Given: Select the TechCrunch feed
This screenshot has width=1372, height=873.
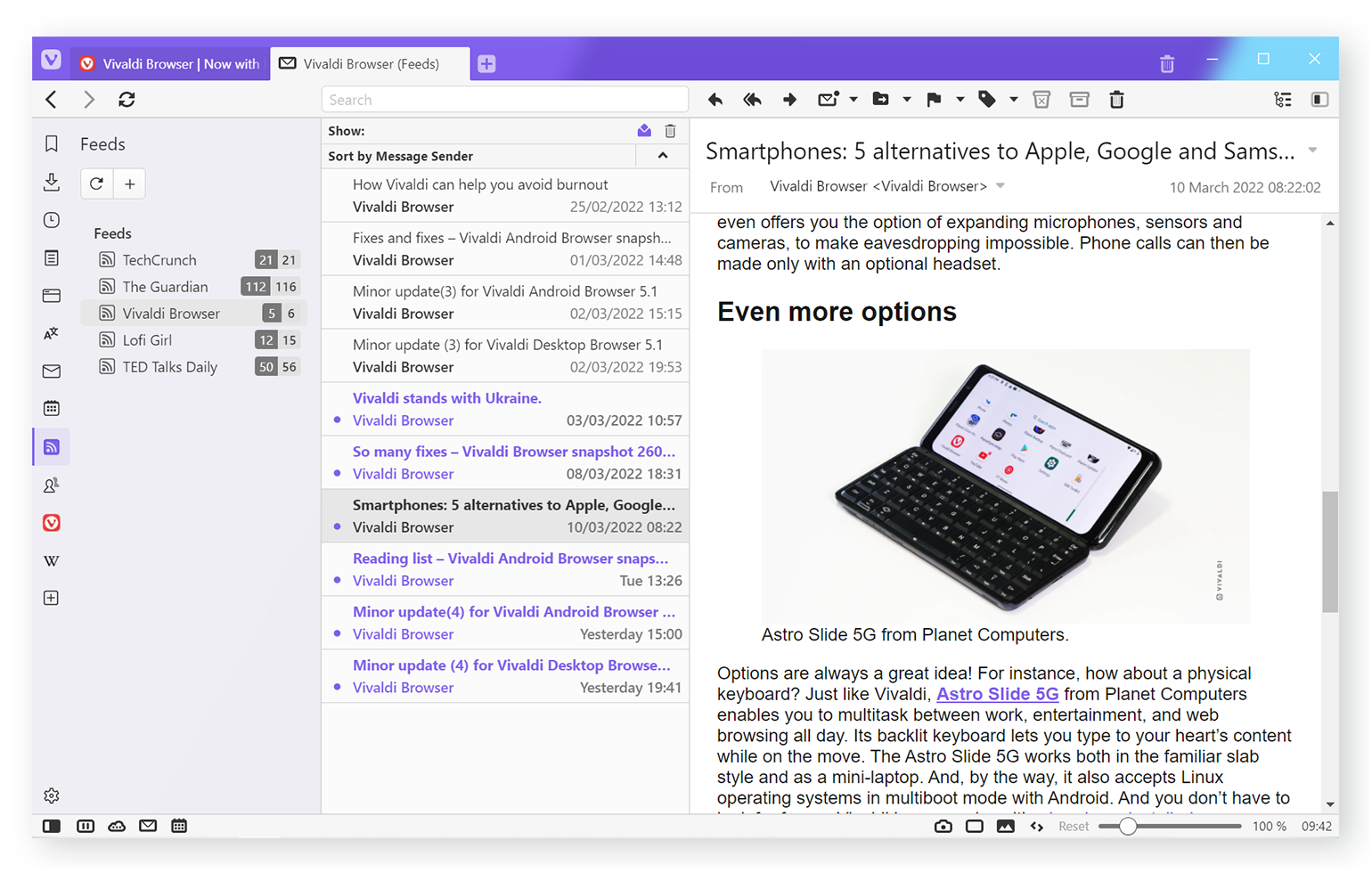Looking at the screenshot, I should pyautogui.click(x=159, y=260).
